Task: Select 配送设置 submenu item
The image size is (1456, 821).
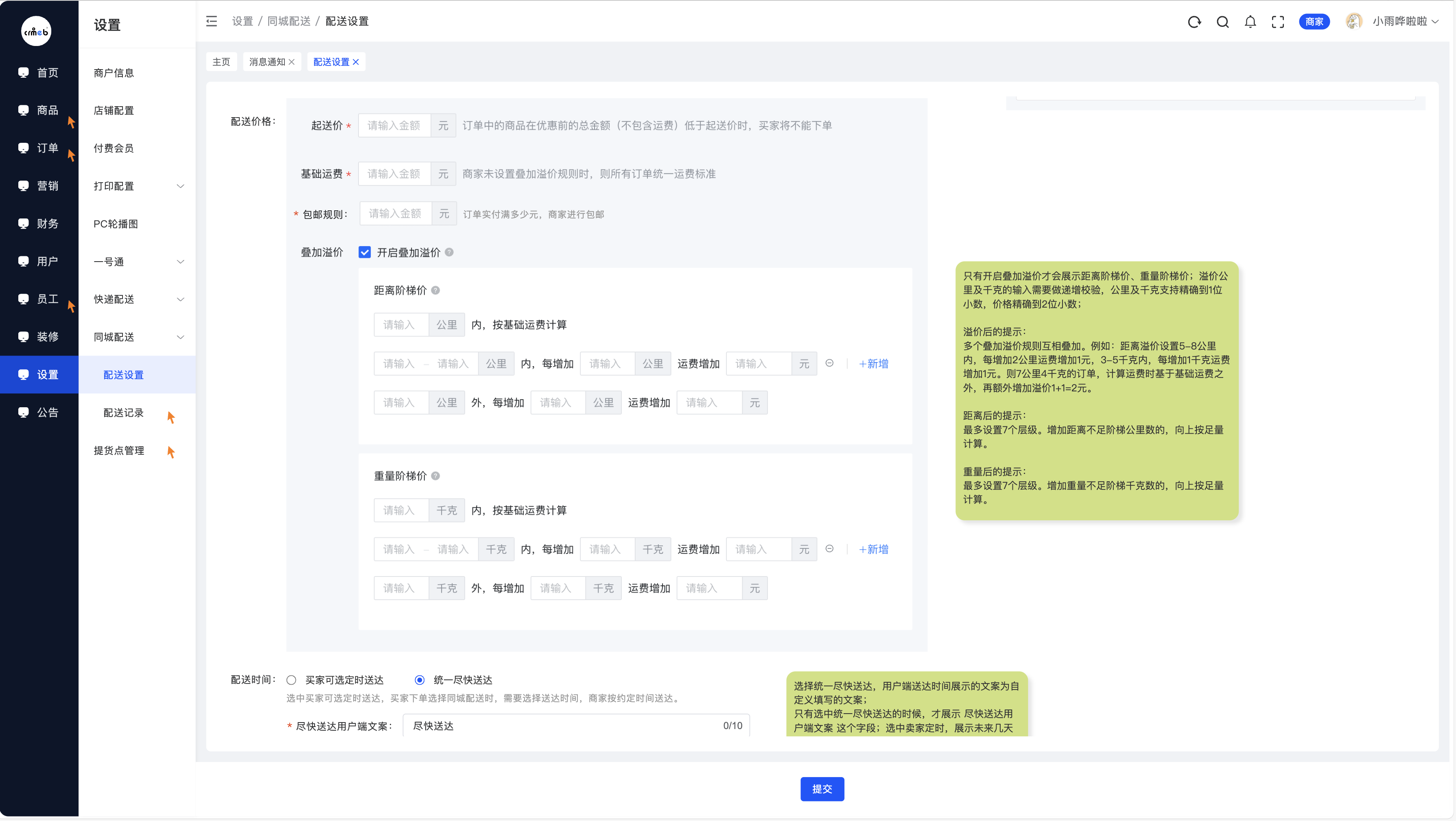Action: click(137, 375)
